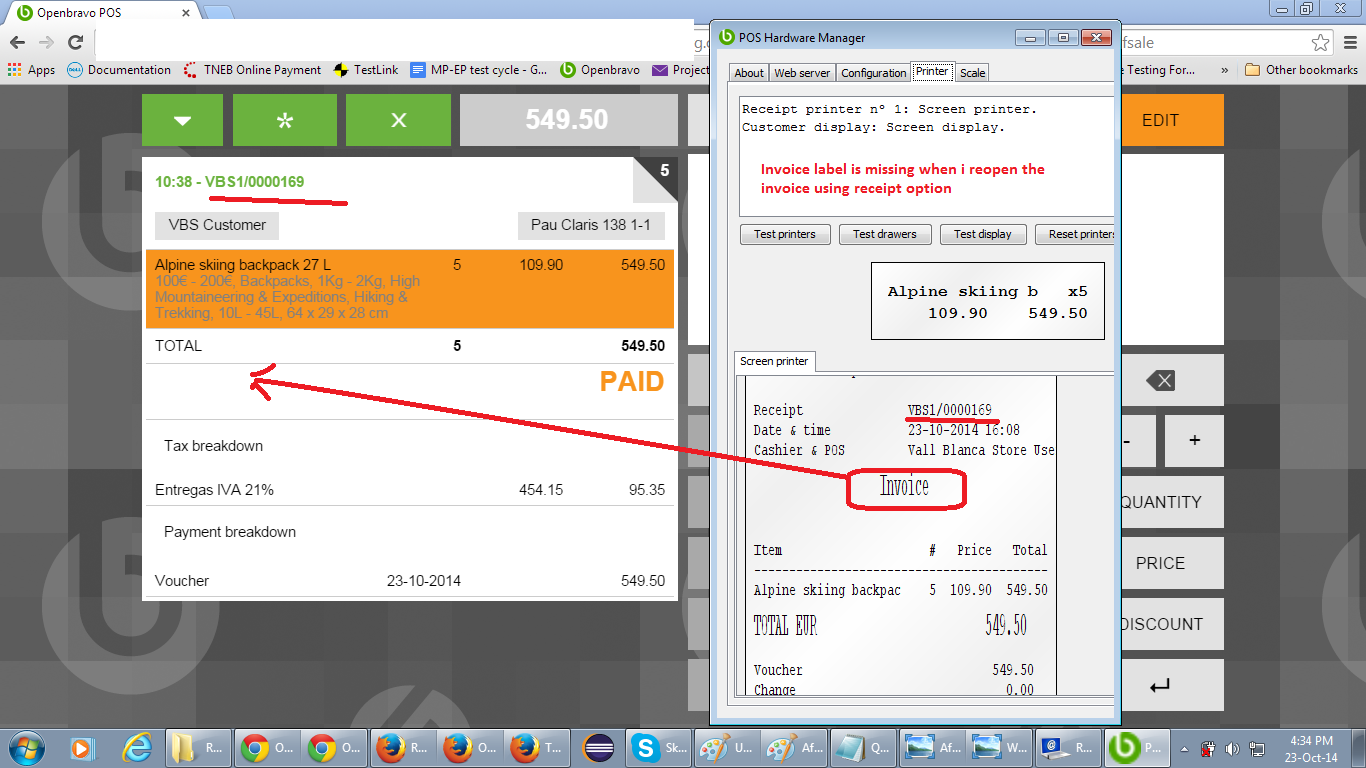The image size is (1366, 768).
Task: Click the Entregas IVA 21% tax row
Action: (410, 490)
